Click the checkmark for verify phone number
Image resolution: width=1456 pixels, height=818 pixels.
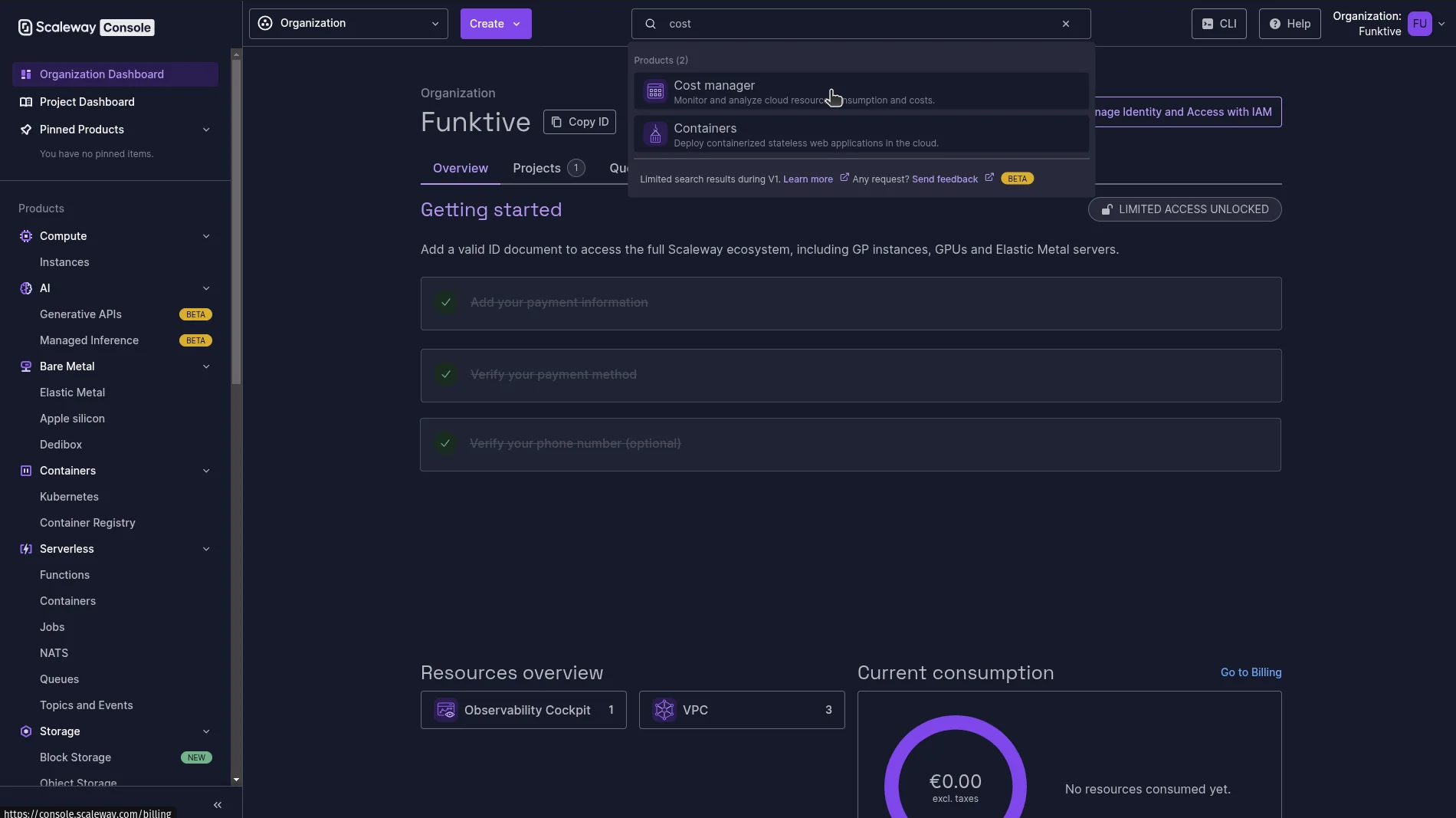coord(445,444)
